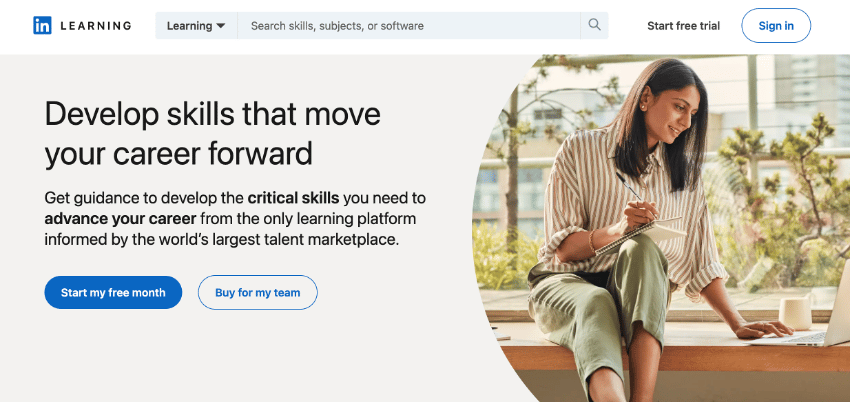Click the Sign in button
Screen dimensions: 850x402
(776, 25)
